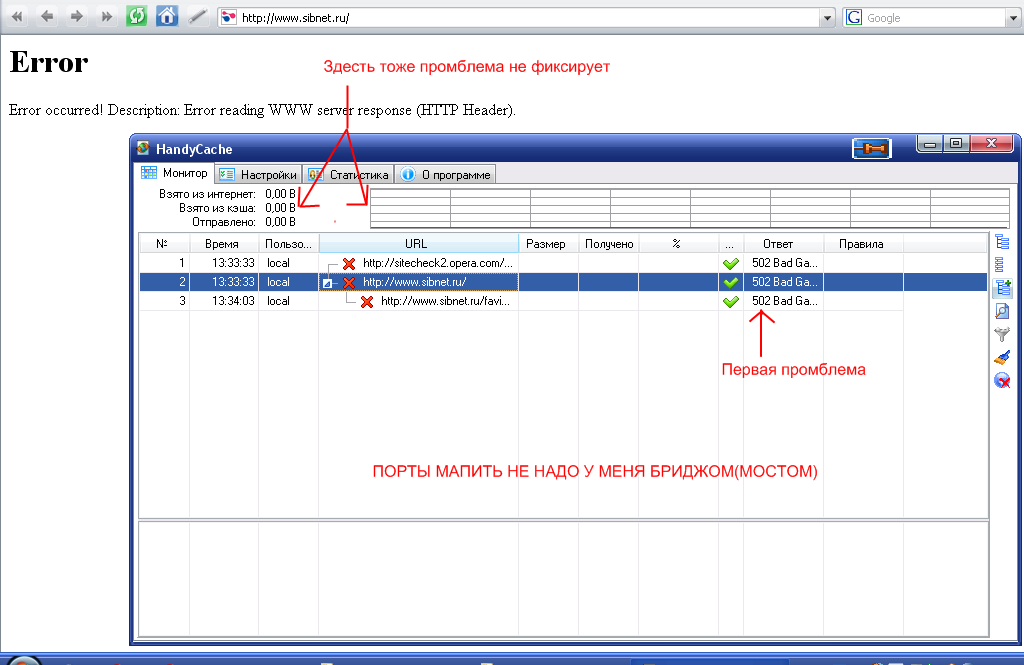Click the Ответ column header
Viewport: 1024px width, 665px height.
[777, 244]
